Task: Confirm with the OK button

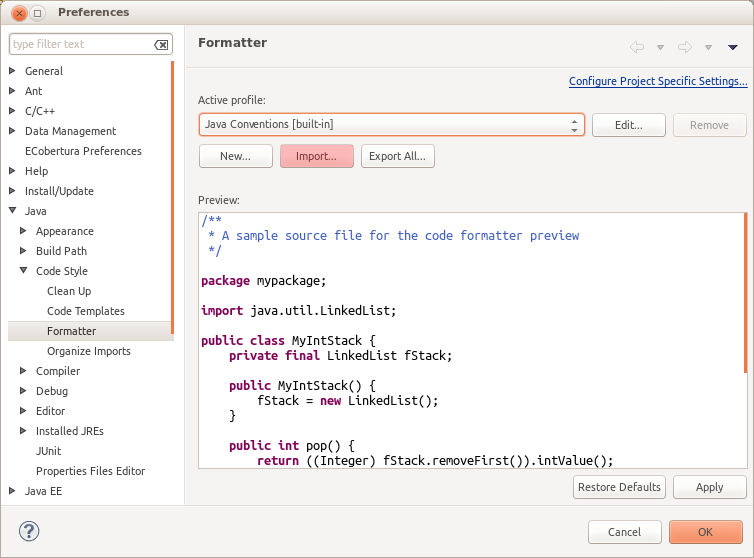Action: 705,532
